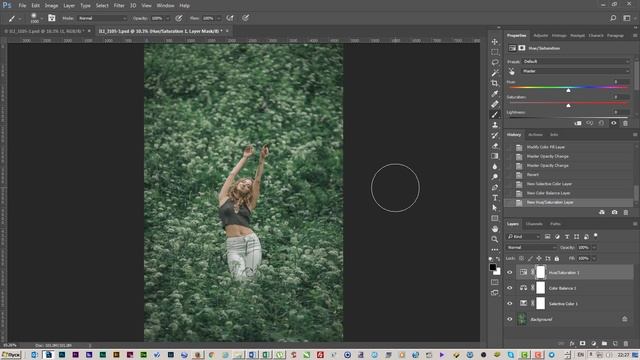Create new snapshot camera icon in History panel
640x360 pixels.
(x=614, y=212)
